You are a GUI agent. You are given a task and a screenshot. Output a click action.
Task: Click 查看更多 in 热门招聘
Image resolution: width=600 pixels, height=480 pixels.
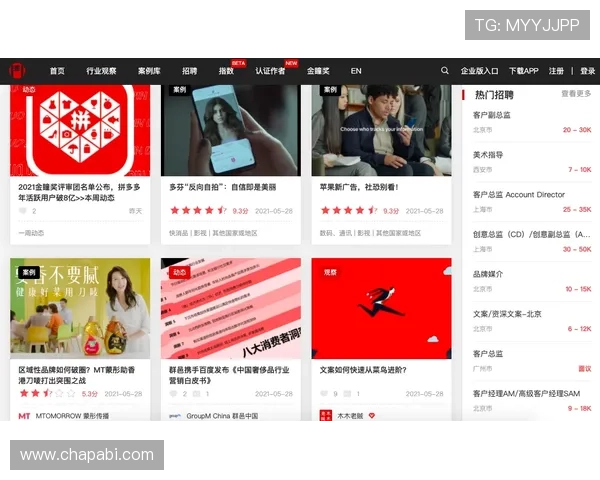coord(576,94)
